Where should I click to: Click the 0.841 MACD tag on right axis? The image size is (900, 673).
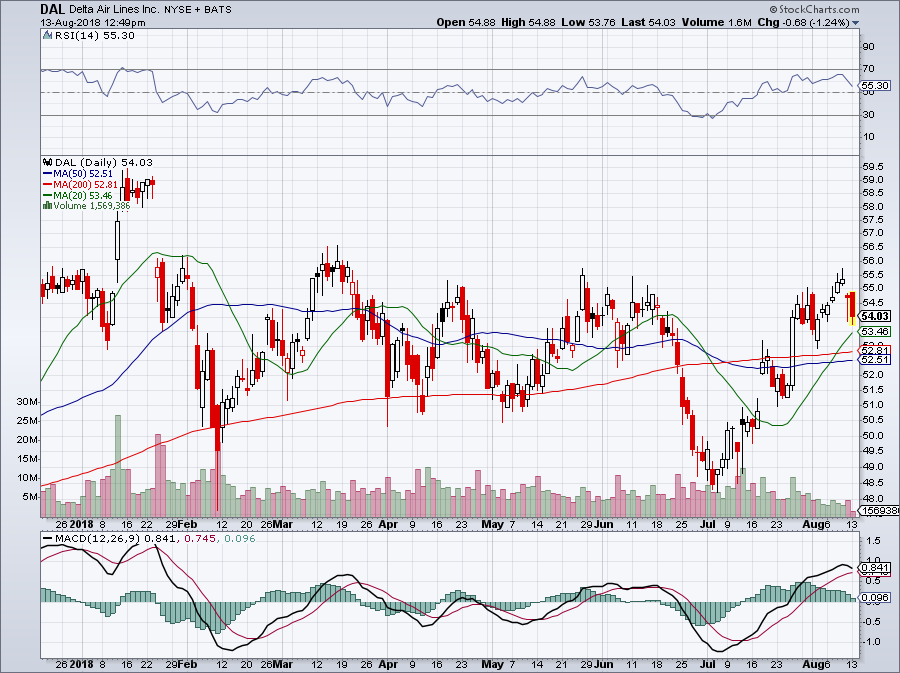click(x=875, y=568)
